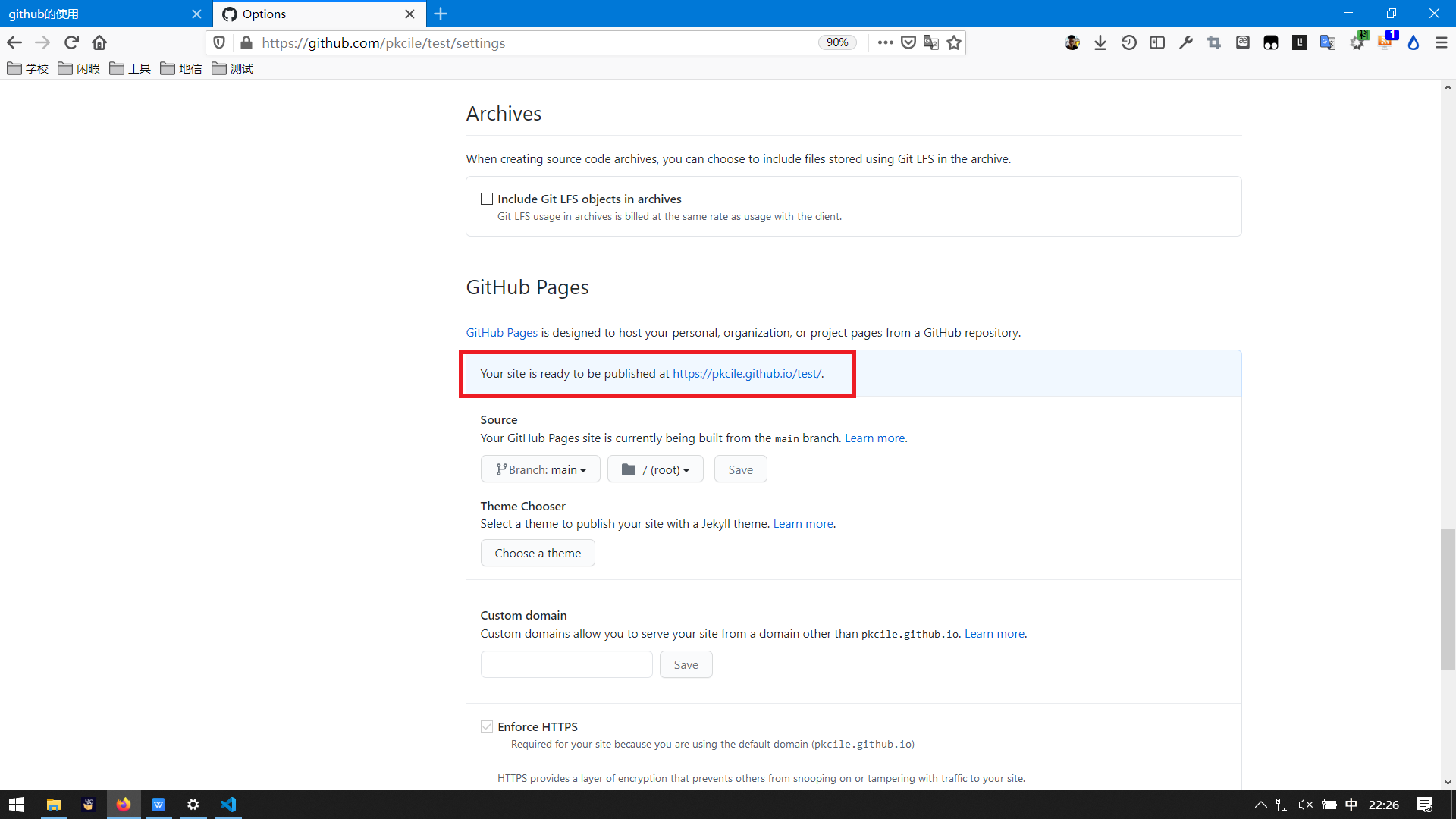Click the 90% zoom level indicator
1456x819 pixels.
pyautogui.click(x=837, y=43)
